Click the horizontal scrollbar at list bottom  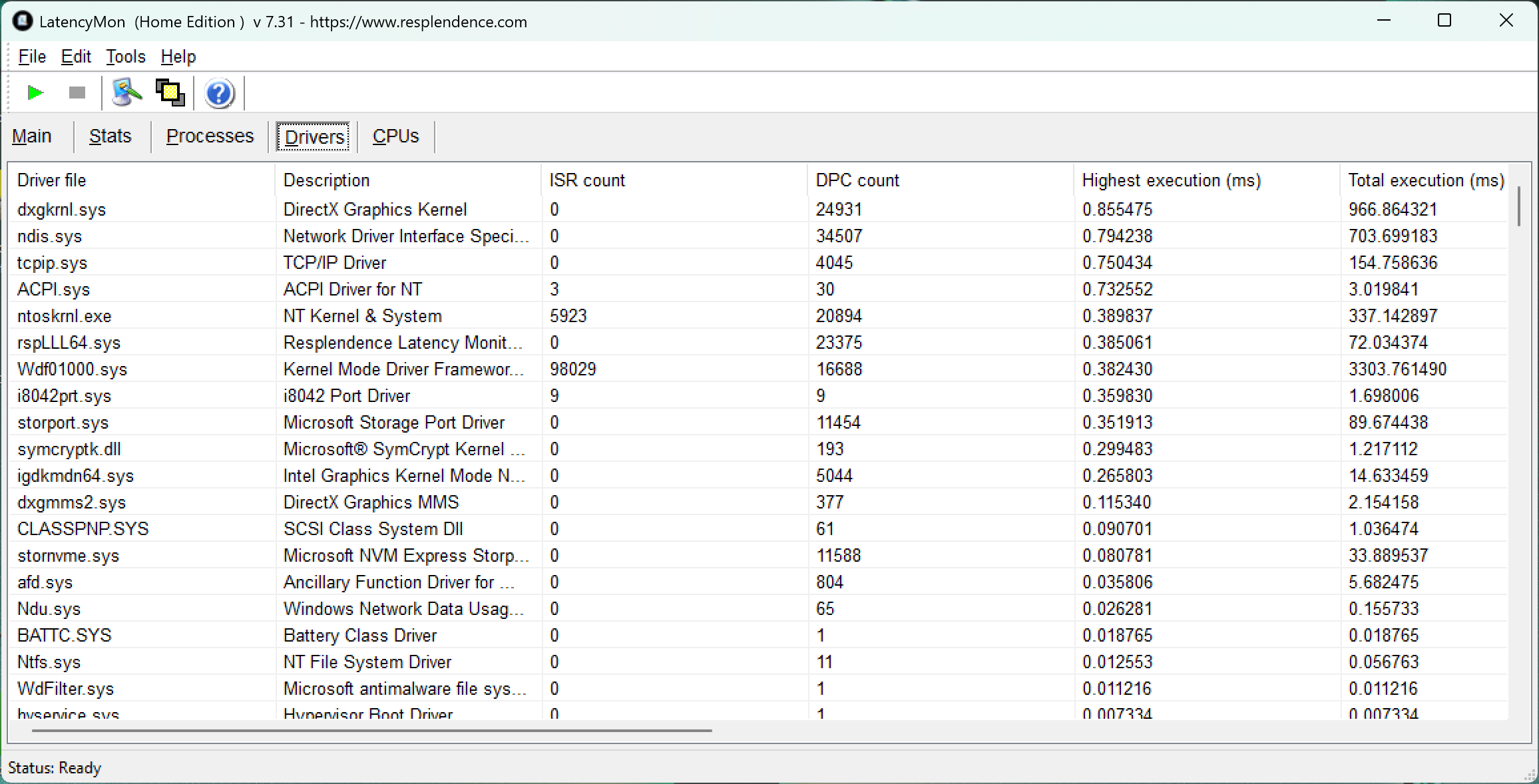coord(371,731)
